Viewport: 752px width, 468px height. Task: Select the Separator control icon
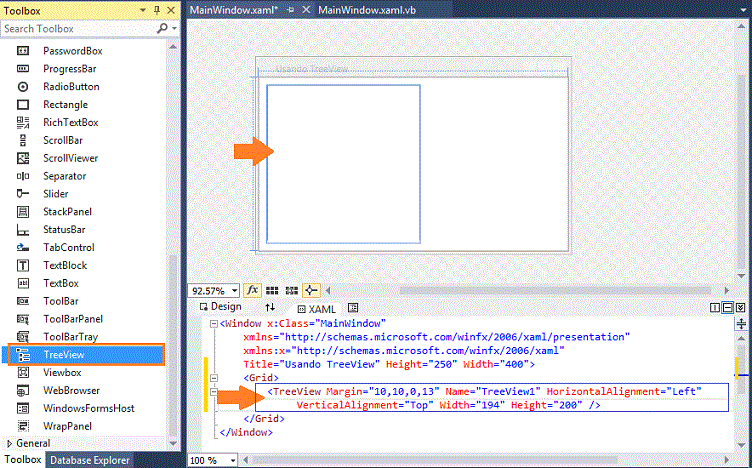point(23,176)
